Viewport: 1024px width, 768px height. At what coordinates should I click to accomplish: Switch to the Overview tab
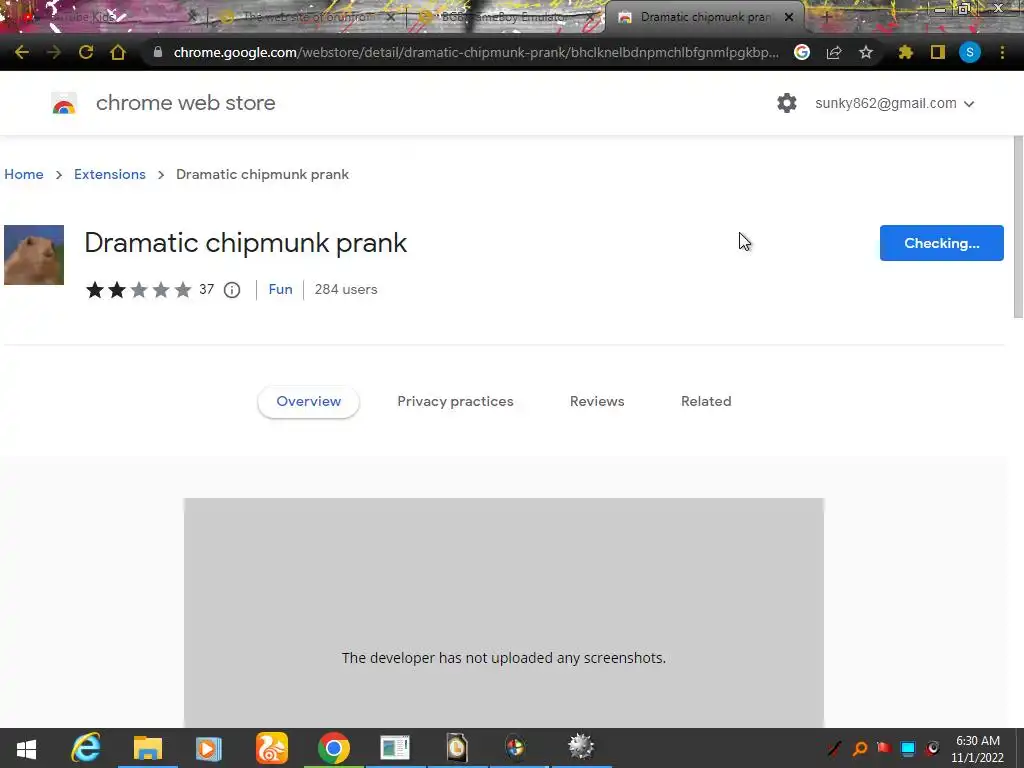(308, 402)
